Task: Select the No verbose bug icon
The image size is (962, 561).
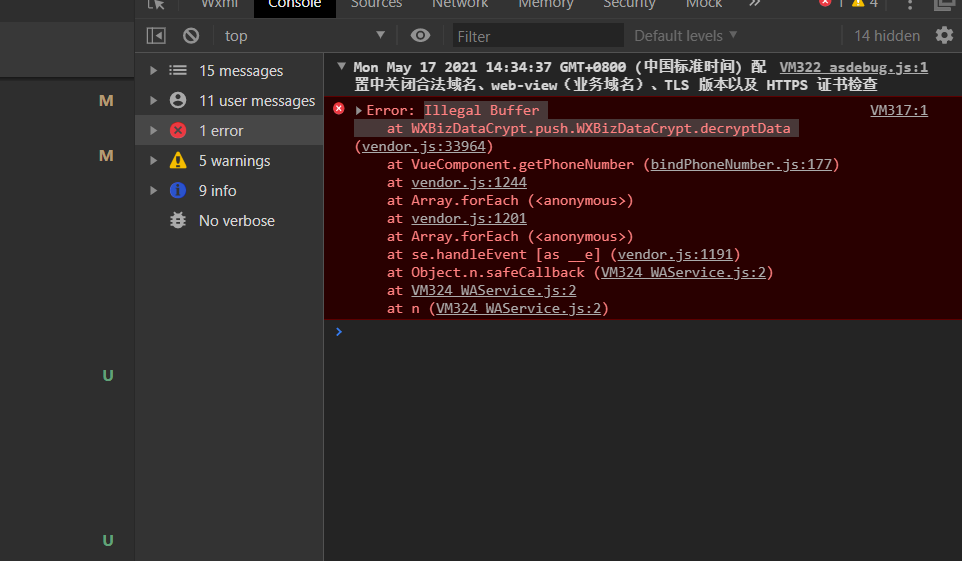Action: click(x=178, y=220)
